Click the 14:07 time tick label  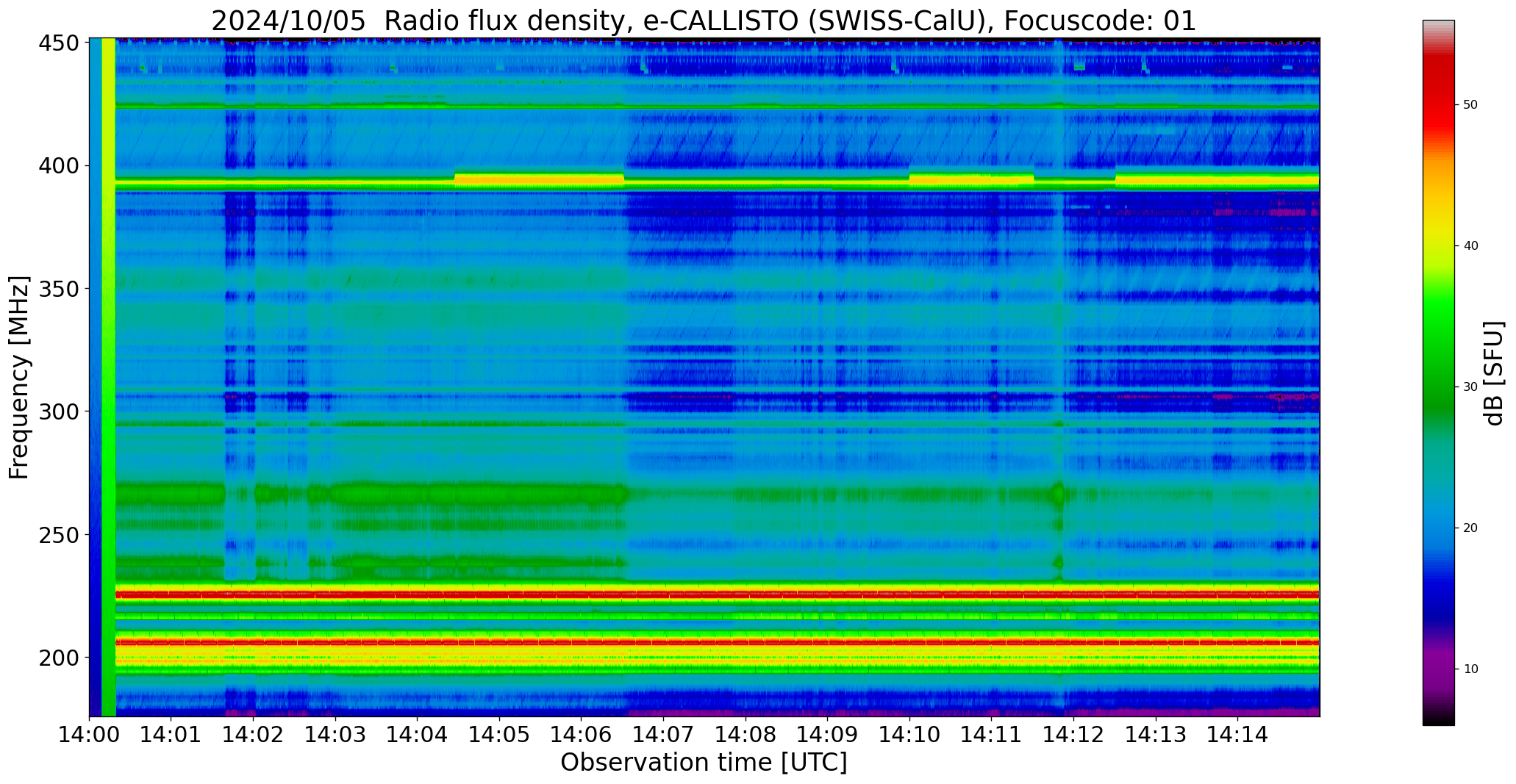[663, 733]
